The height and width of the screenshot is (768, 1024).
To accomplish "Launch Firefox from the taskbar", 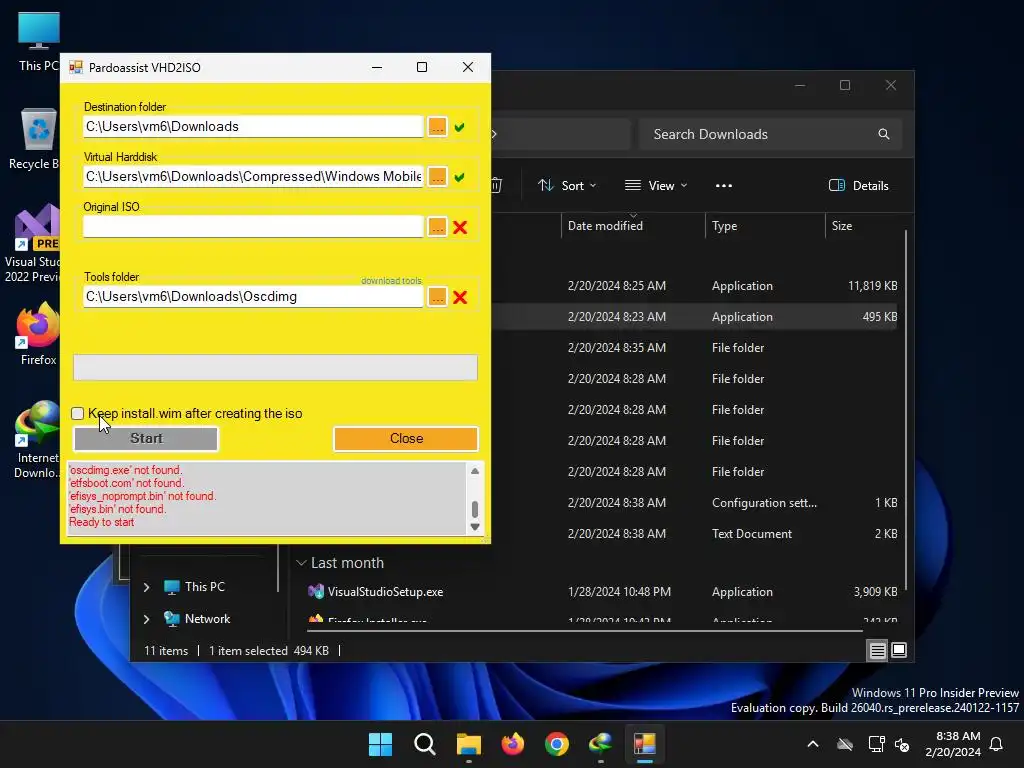I will tap(513, 744).
